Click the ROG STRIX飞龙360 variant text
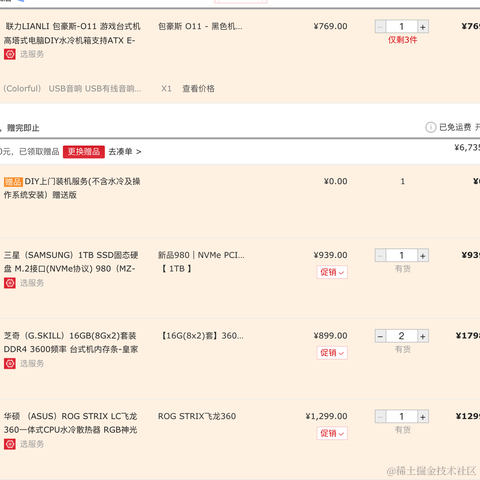The image size is (480, 480). [197, 416]
